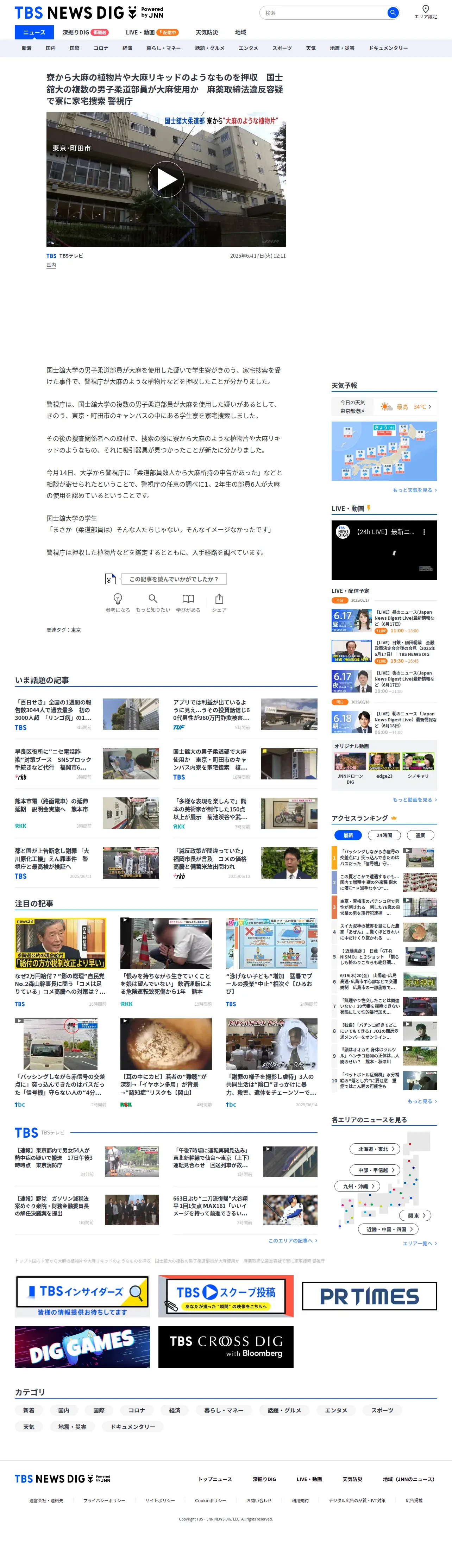Switch to the LIVE・動画 tab
Screen dimensions: 452x1568
tap(152, 32)
